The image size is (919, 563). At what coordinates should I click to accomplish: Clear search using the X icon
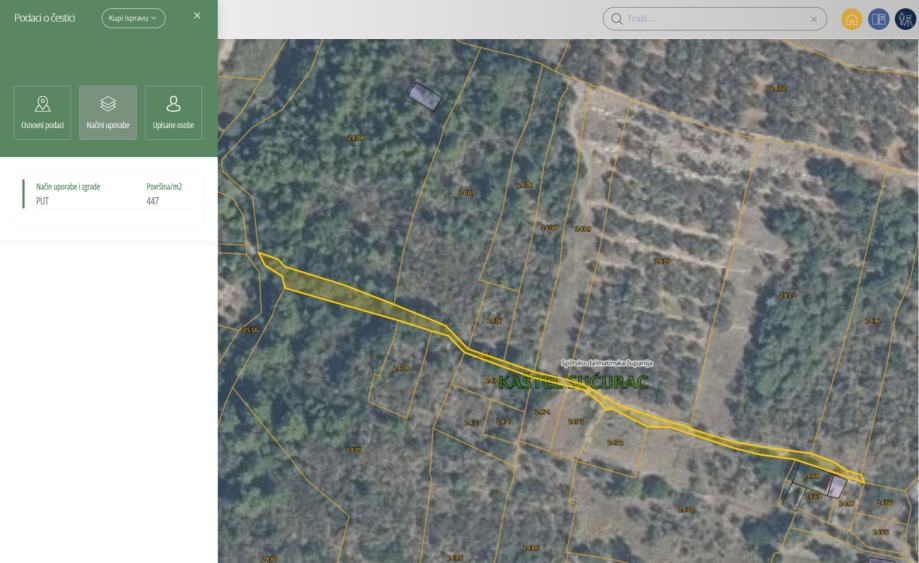(x=814, y=19)
